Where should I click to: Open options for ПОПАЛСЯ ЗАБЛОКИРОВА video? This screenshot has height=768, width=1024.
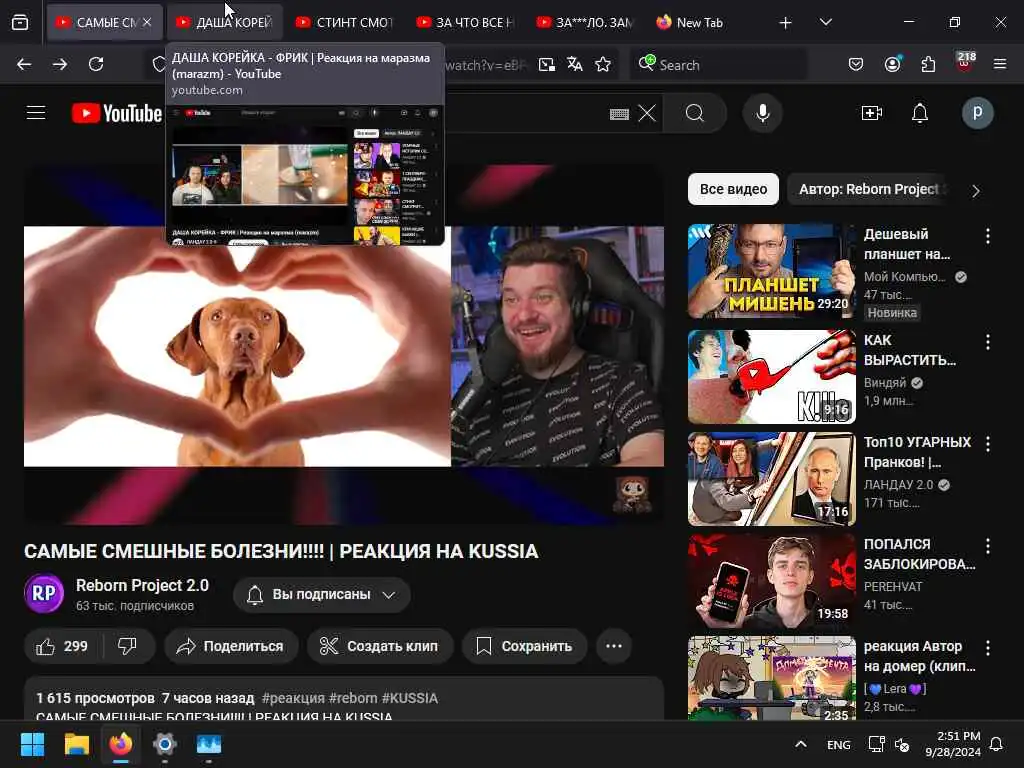point(987,546)
